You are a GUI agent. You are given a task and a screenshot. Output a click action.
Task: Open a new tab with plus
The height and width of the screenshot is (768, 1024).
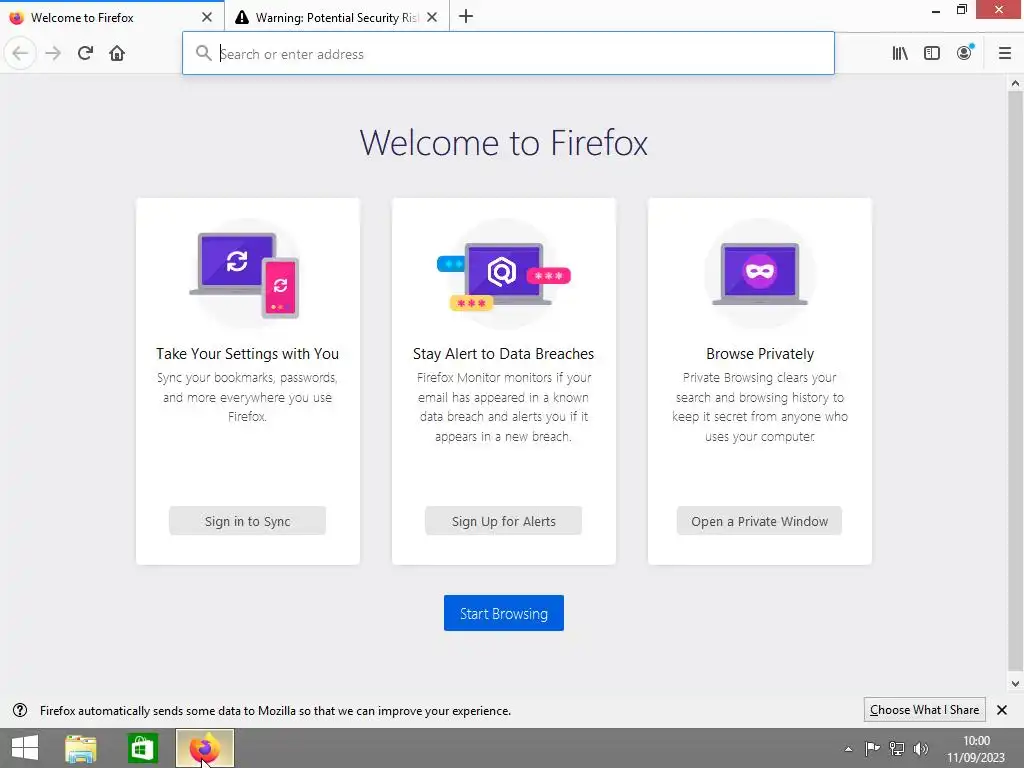[466, 17]
